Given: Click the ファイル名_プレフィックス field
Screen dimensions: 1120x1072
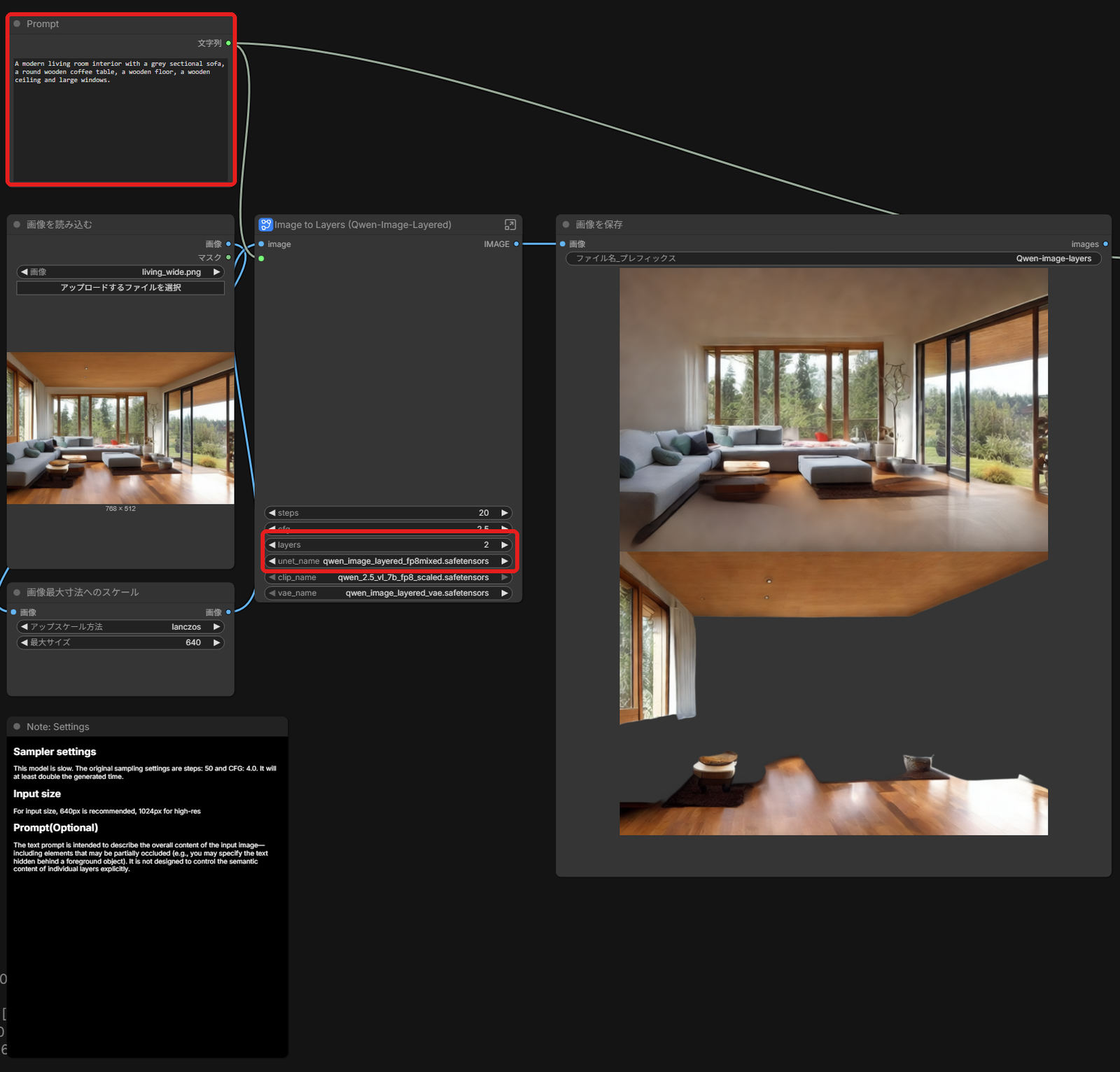Looking at the screenshot, I should (833, 259).
